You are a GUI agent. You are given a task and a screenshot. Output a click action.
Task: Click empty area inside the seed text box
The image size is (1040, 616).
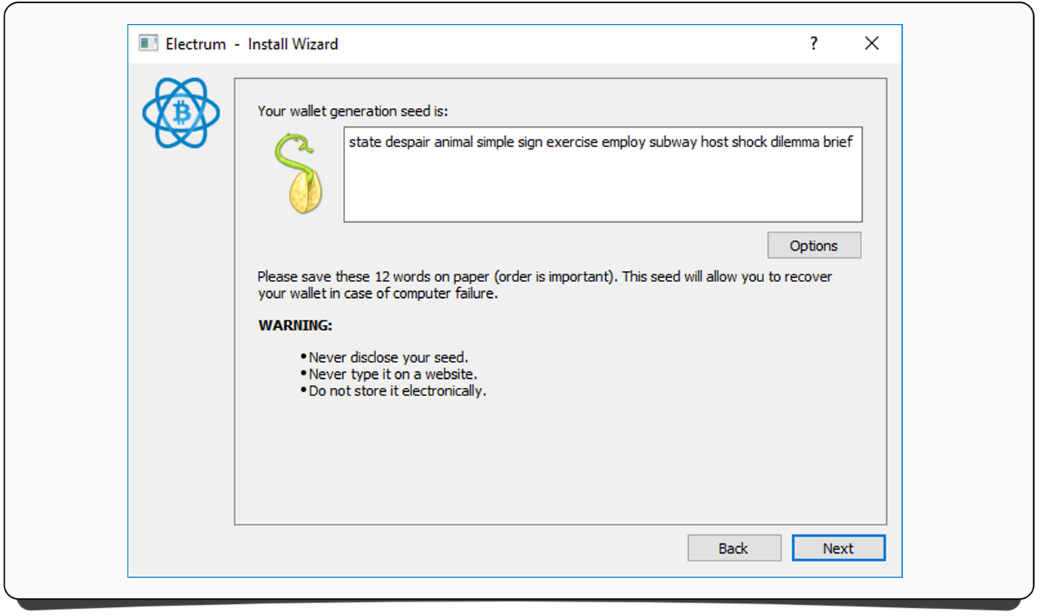tap(602, 188)
